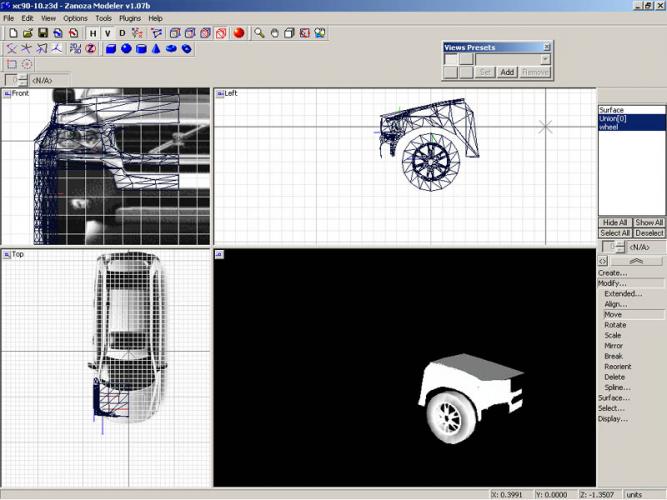Image resolution: width=667 pixels, height=500 pixels.
Task: Expand the Create... command group
Action: [613, 272]
